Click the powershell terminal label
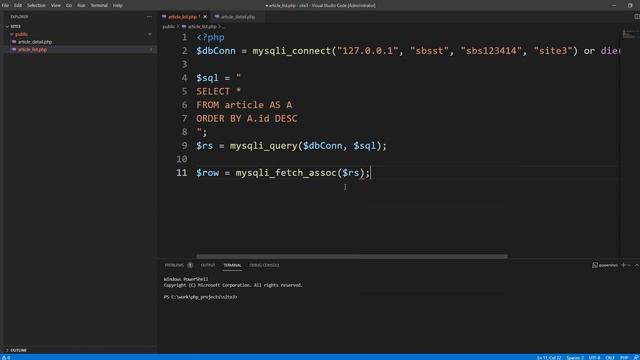The width and height of the screenshot is (640, 360). point(605,265)
